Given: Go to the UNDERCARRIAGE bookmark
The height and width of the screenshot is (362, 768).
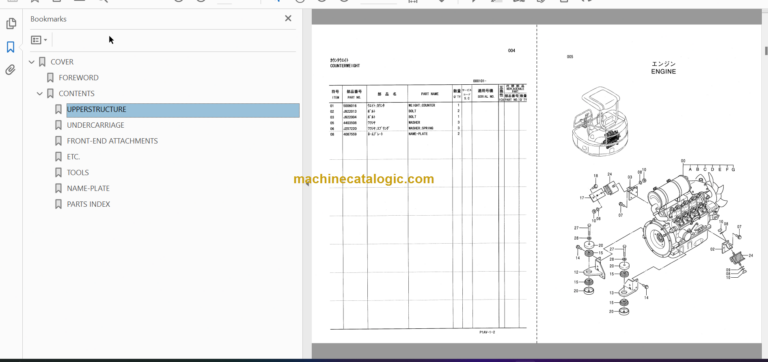Looking at the screenshot, I should (x=95, y=125).
